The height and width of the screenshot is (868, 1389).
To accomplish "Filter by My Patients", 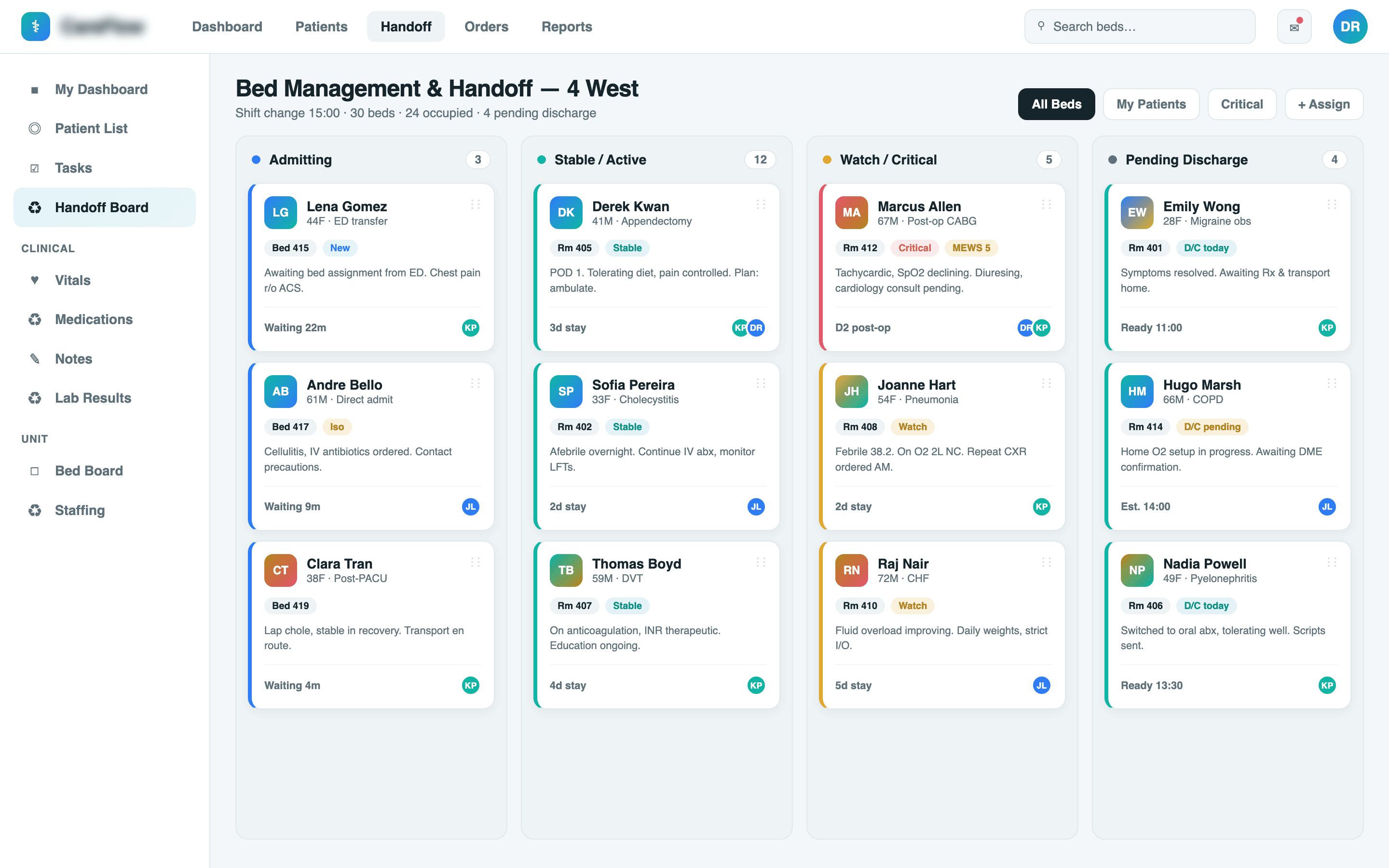I will (x=1151, y=104).
